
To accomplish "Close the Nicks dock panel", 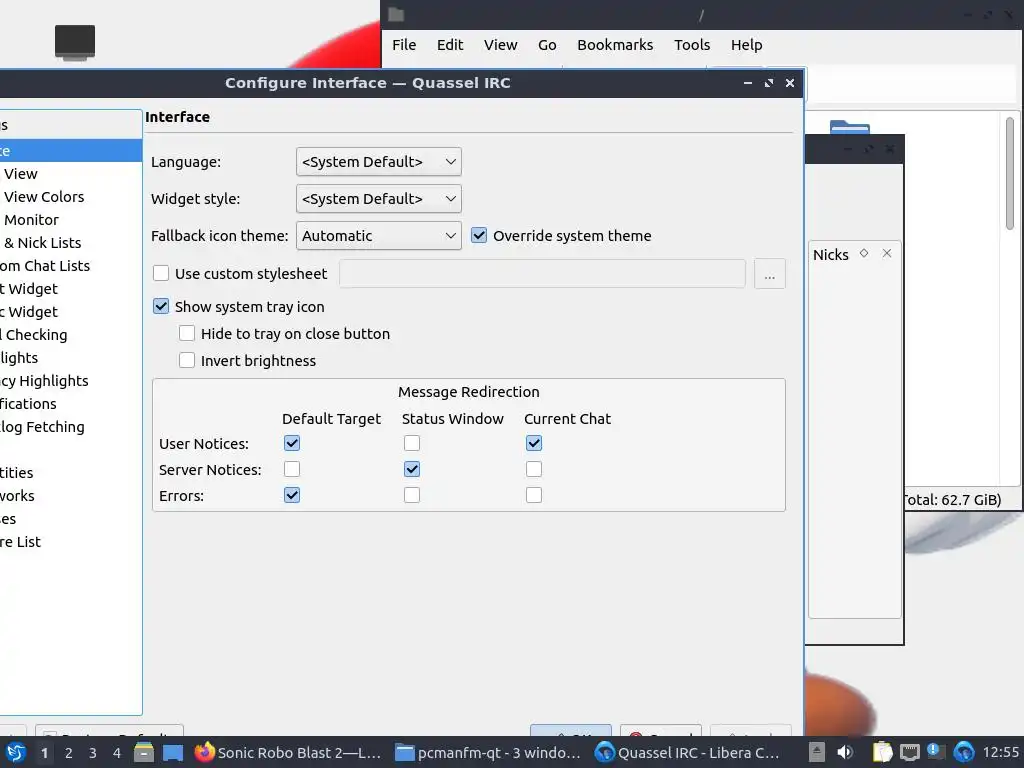I will (887, 253).
